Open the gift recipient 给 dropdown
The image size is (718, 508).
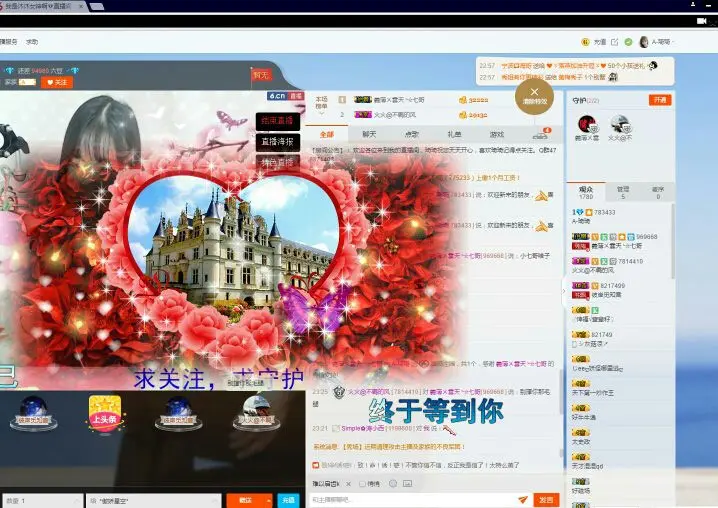coord(154,501)
